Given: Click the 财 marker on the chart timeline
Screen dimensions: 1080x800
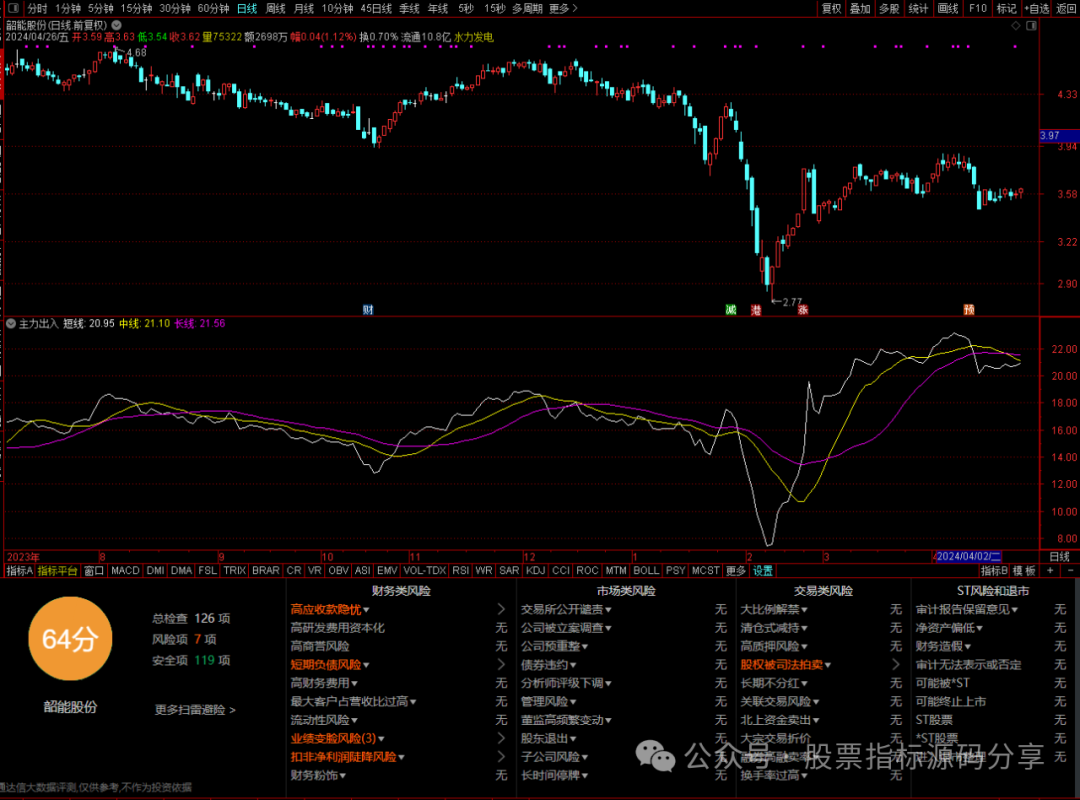Looking at the screenshot, I should (x=368, y=310).
